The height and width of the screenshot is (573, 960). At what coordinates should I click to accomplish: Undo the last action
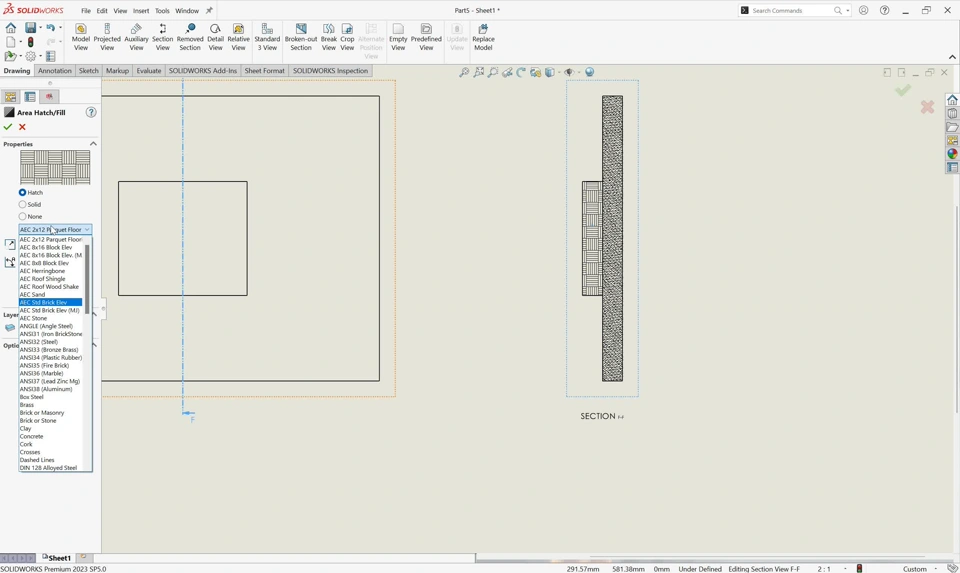coord(50,28)
